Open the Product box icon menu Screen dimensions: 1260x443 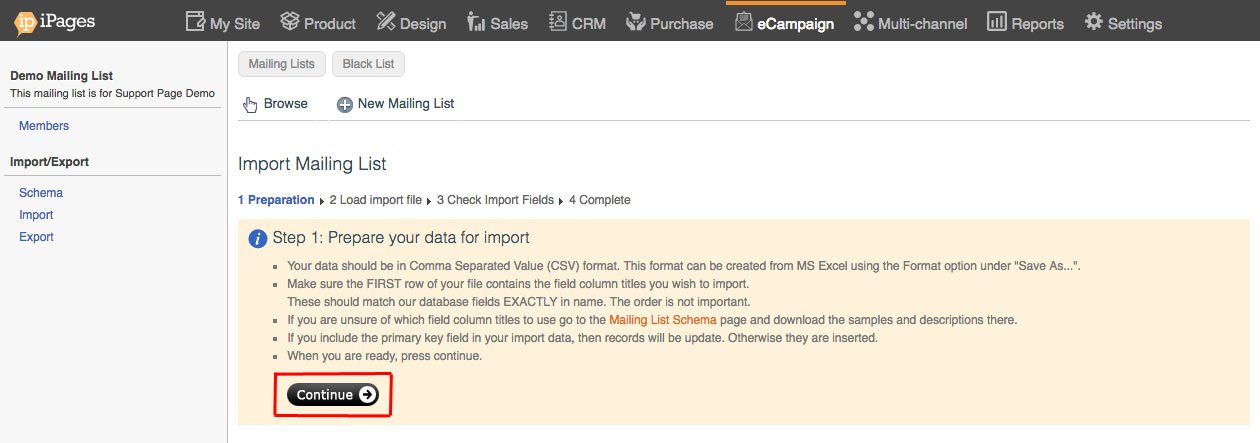click(290, 22)
